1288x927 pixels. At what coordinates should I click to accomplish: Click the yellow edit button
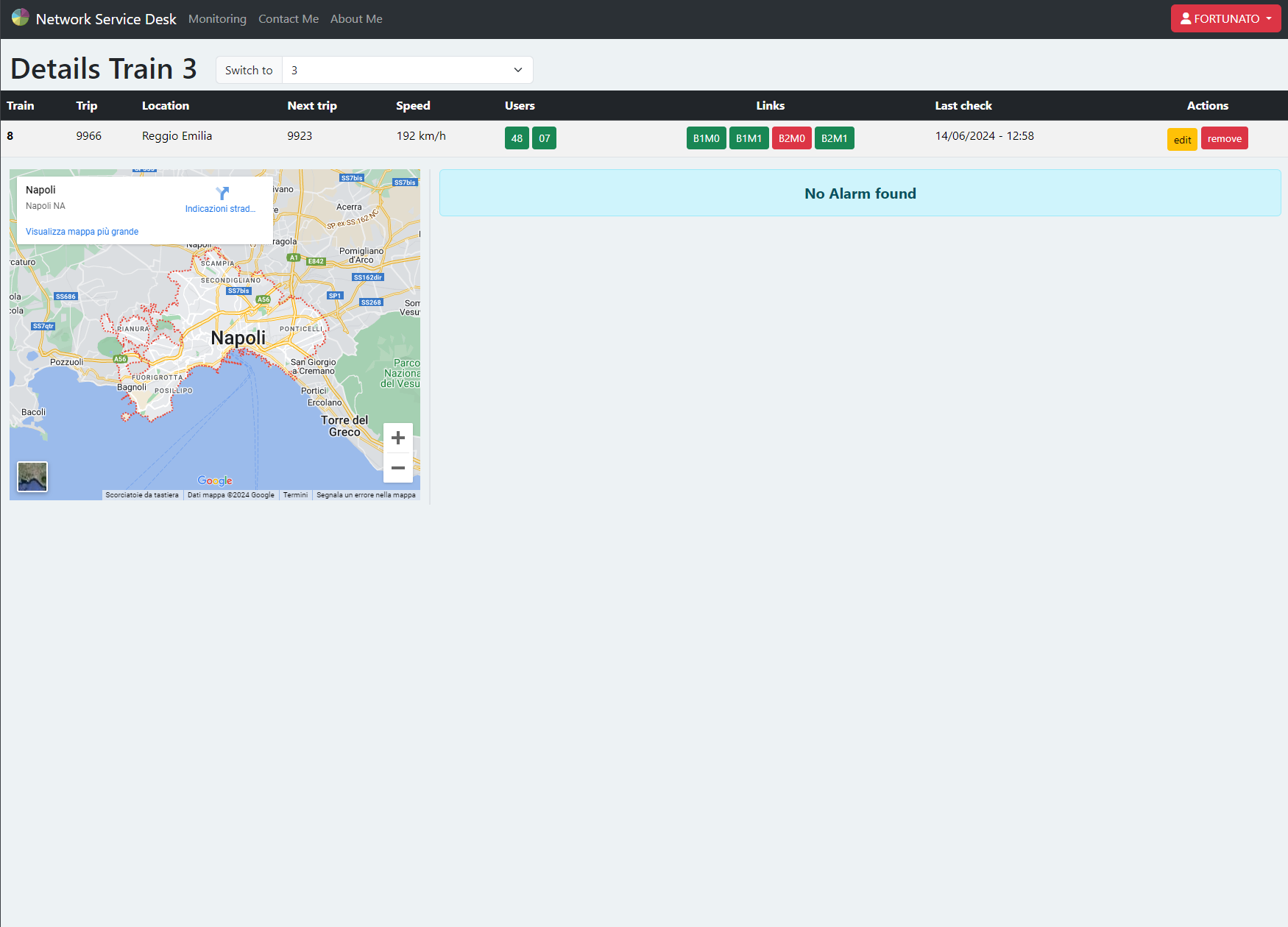(1182, 139)
